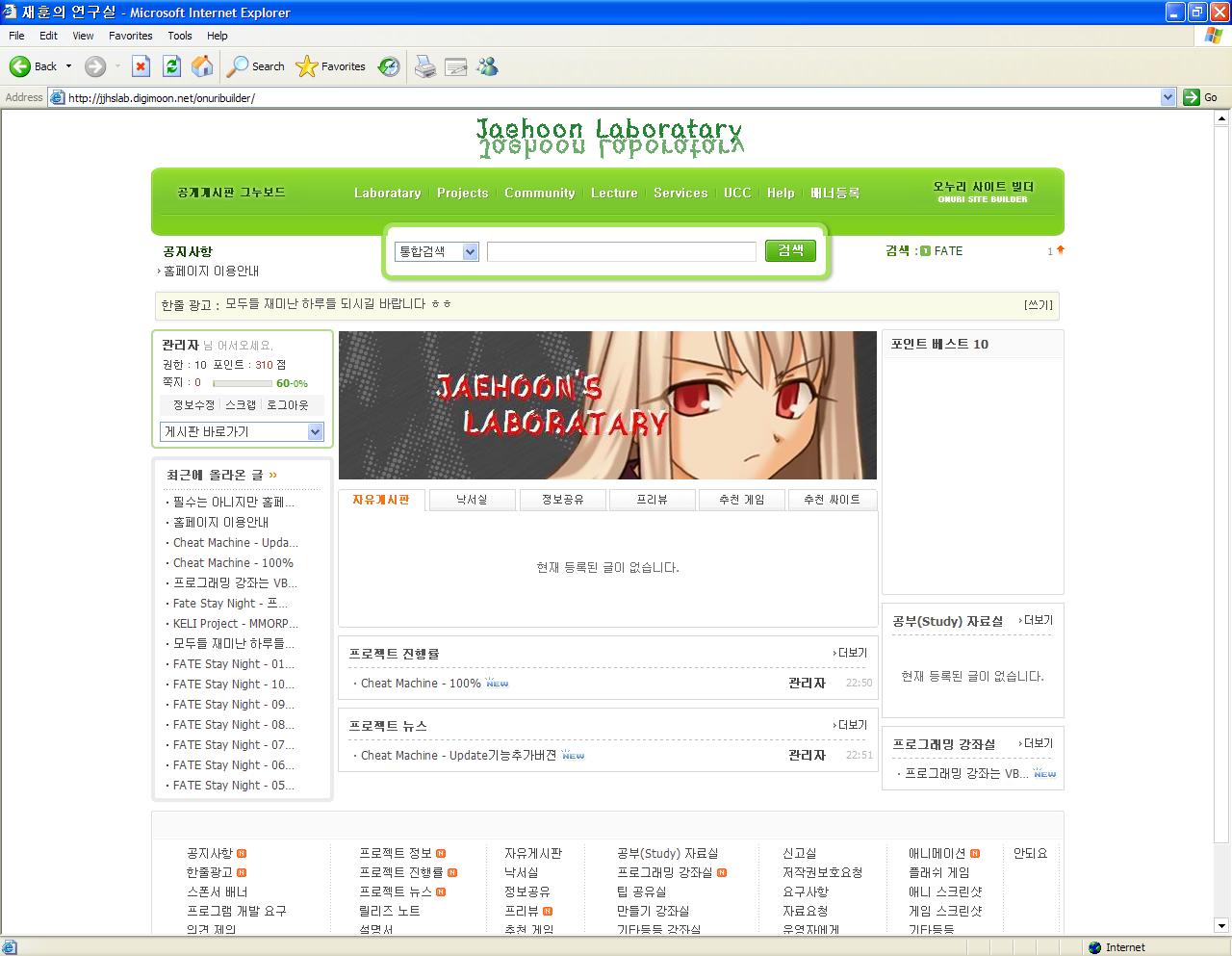Click 더보기 for 프로젝트 진행률

(850, 653)
